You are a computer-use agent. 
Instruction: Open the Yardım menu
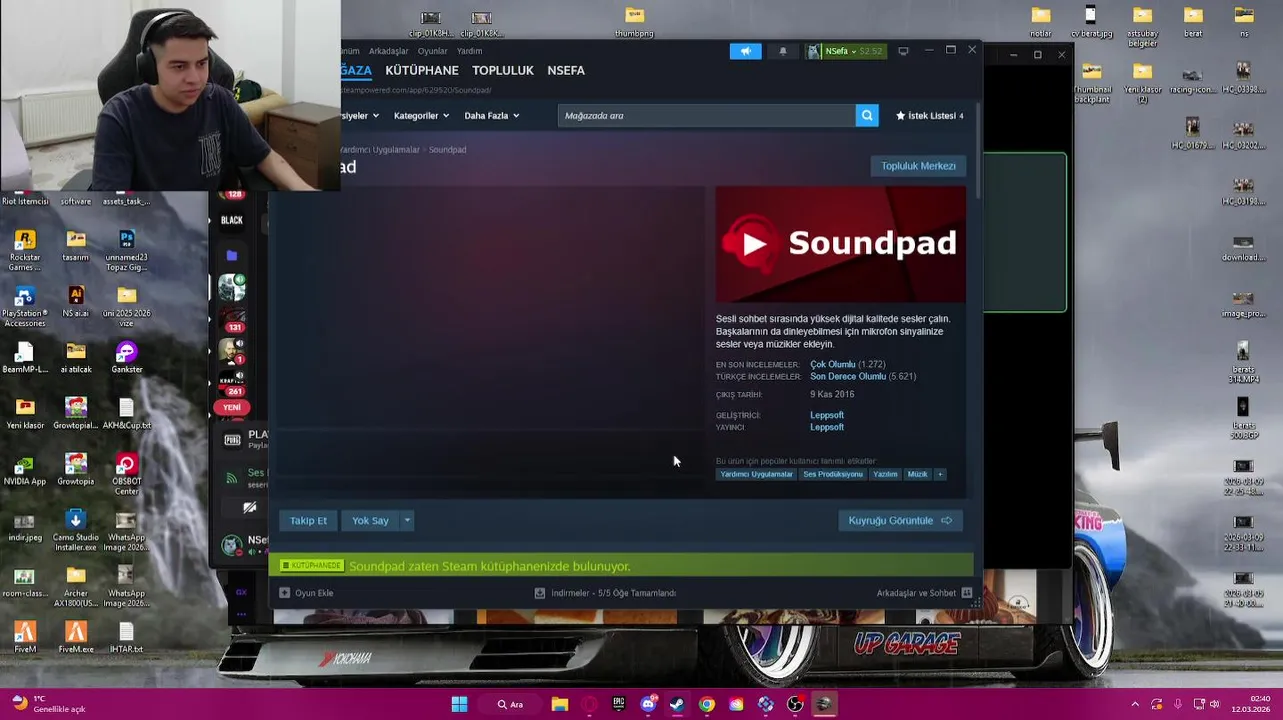470,51
